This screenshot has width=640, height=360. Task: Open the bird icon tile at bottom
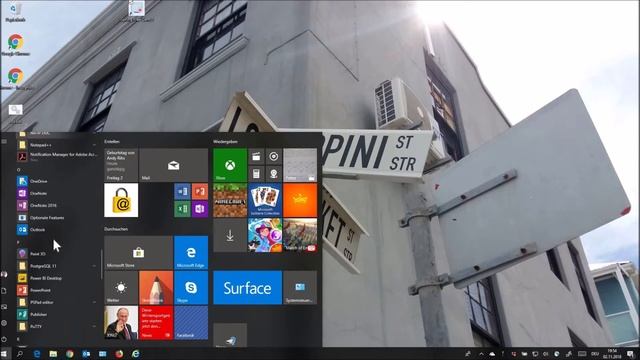pyautogui.click(x=230, y=336)
